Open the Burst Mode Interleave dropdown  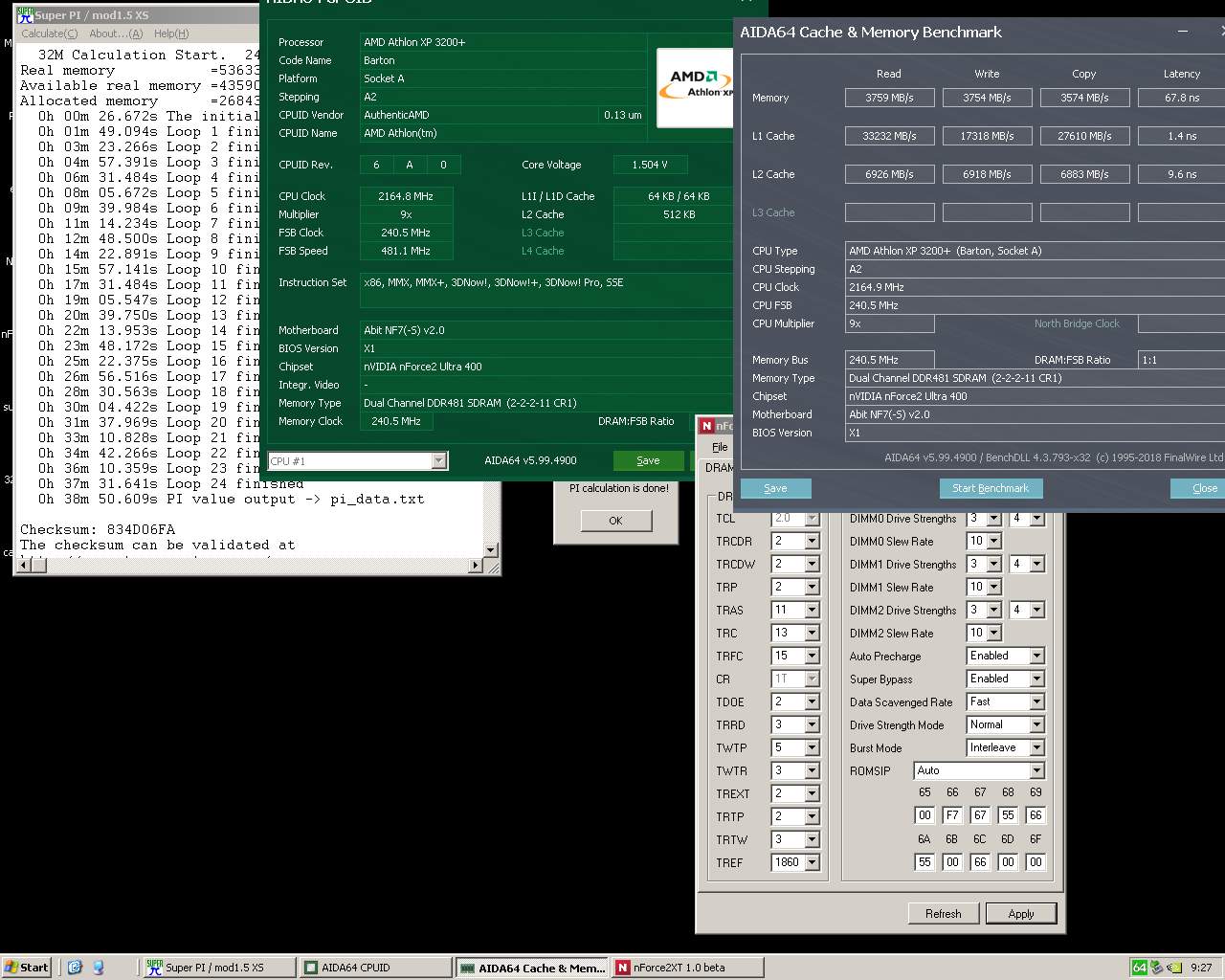coord(1036,748)
